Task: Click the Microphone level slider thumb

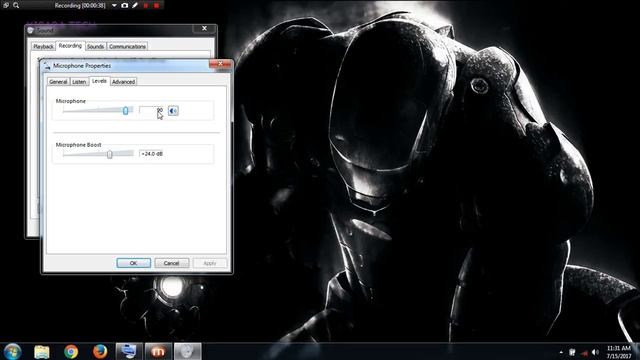Action: 126,111
